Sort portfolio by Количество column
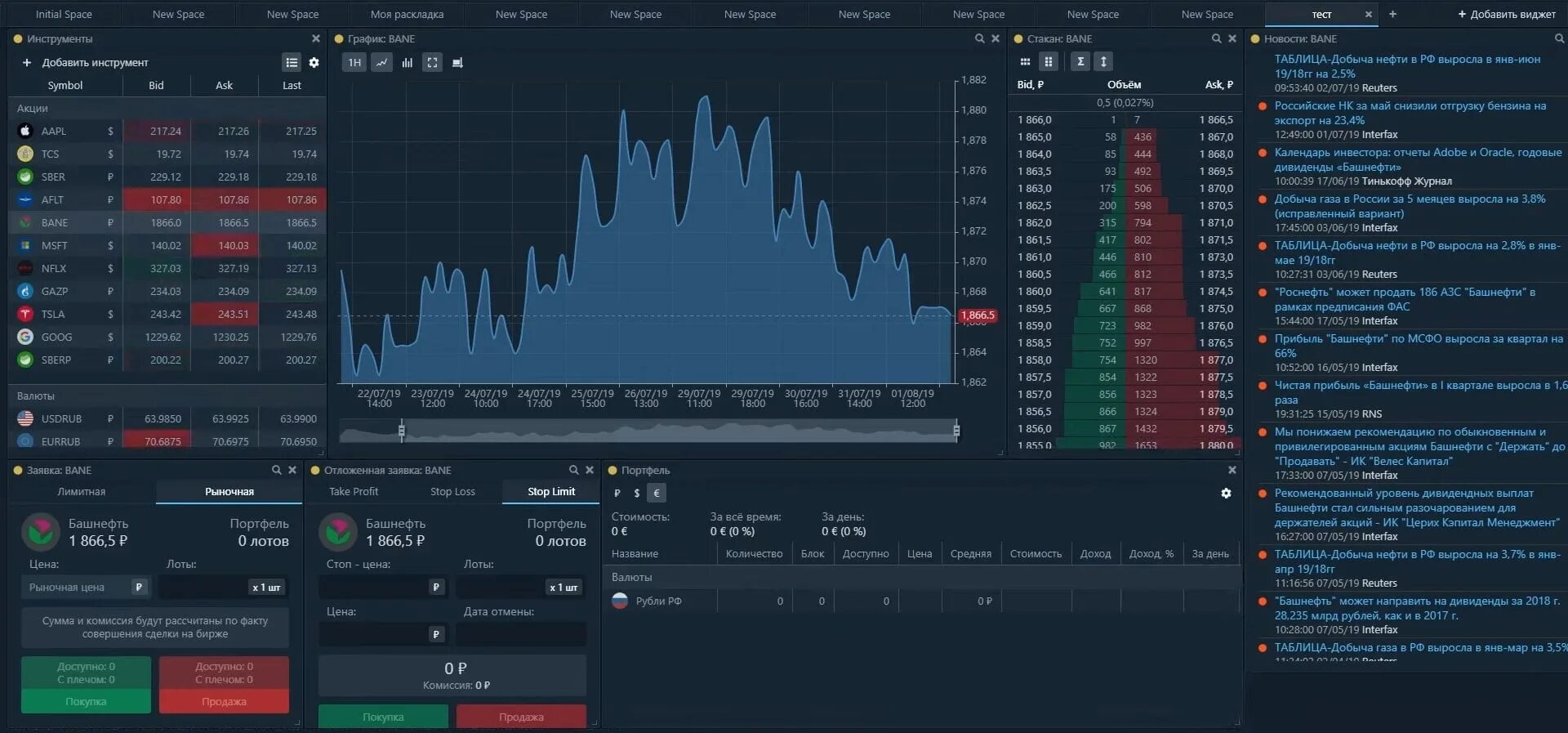The image size is (1568, 733). [754, 553]
